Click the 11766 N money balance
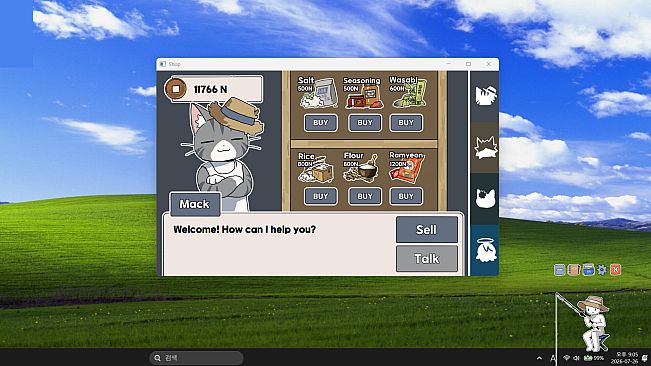This screenshot has height=366, width=651. 210,89
